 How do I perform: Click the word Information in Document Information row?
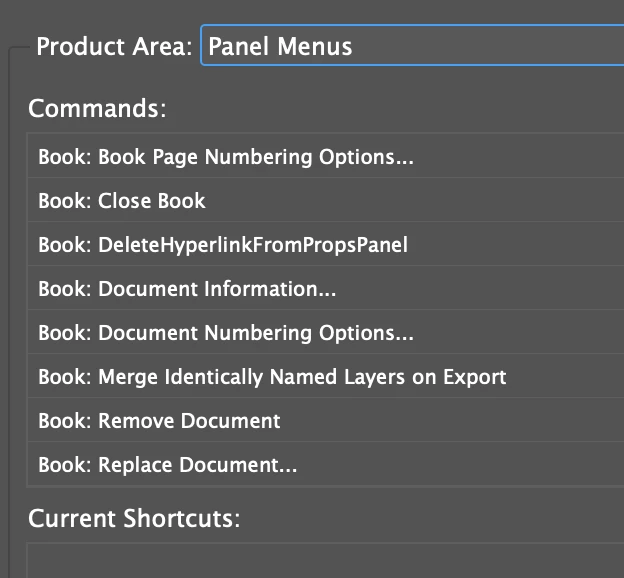click(x=270, y=289)
